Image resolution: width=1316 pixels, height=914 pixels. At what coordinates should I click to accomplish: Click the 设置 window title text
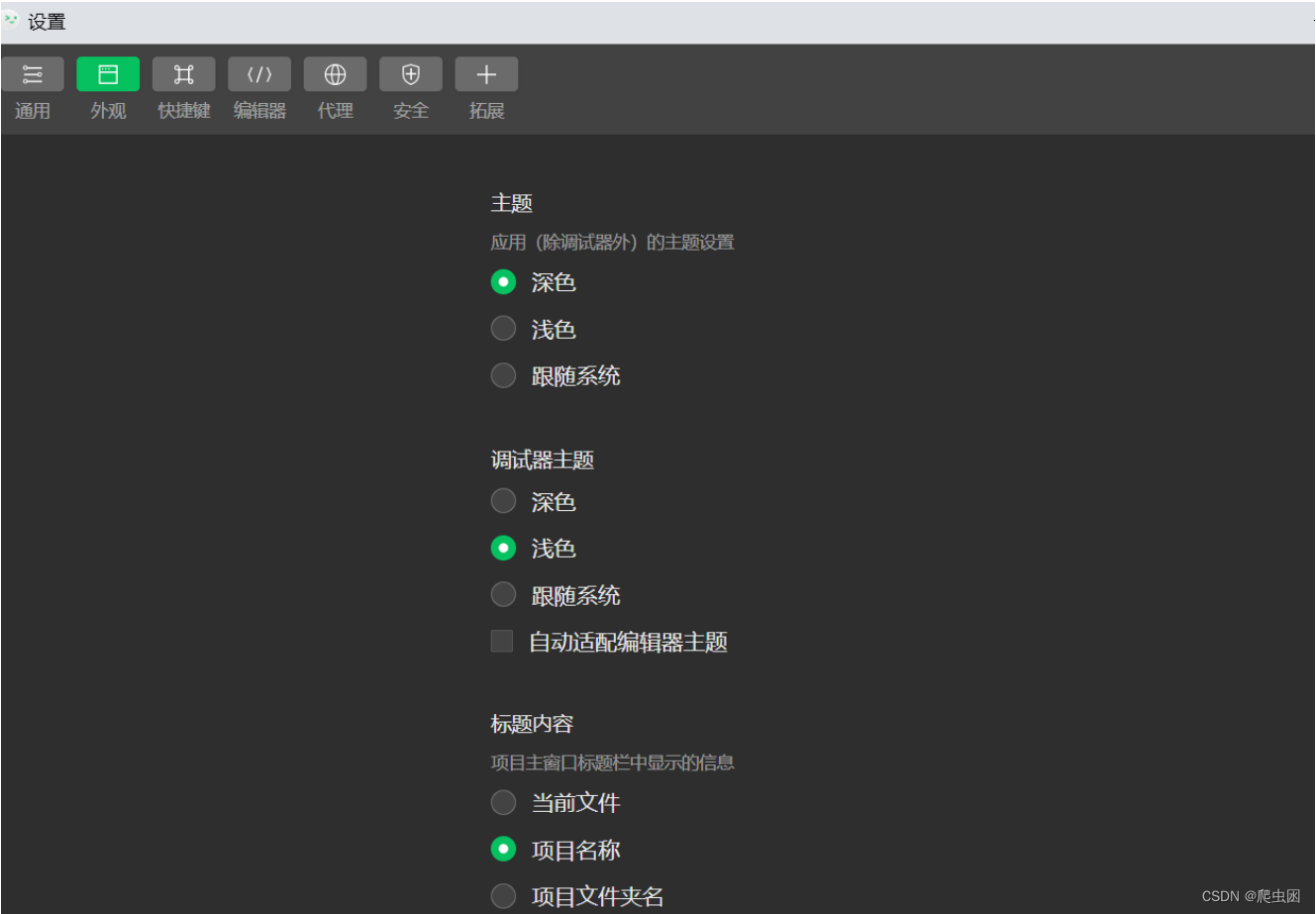(47, 21)
